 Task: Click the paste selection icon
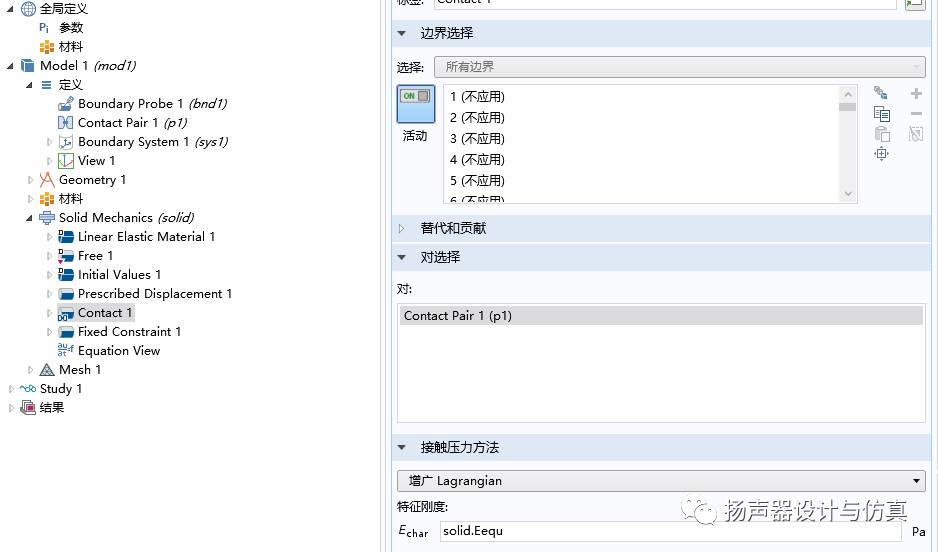pos(881,134)
